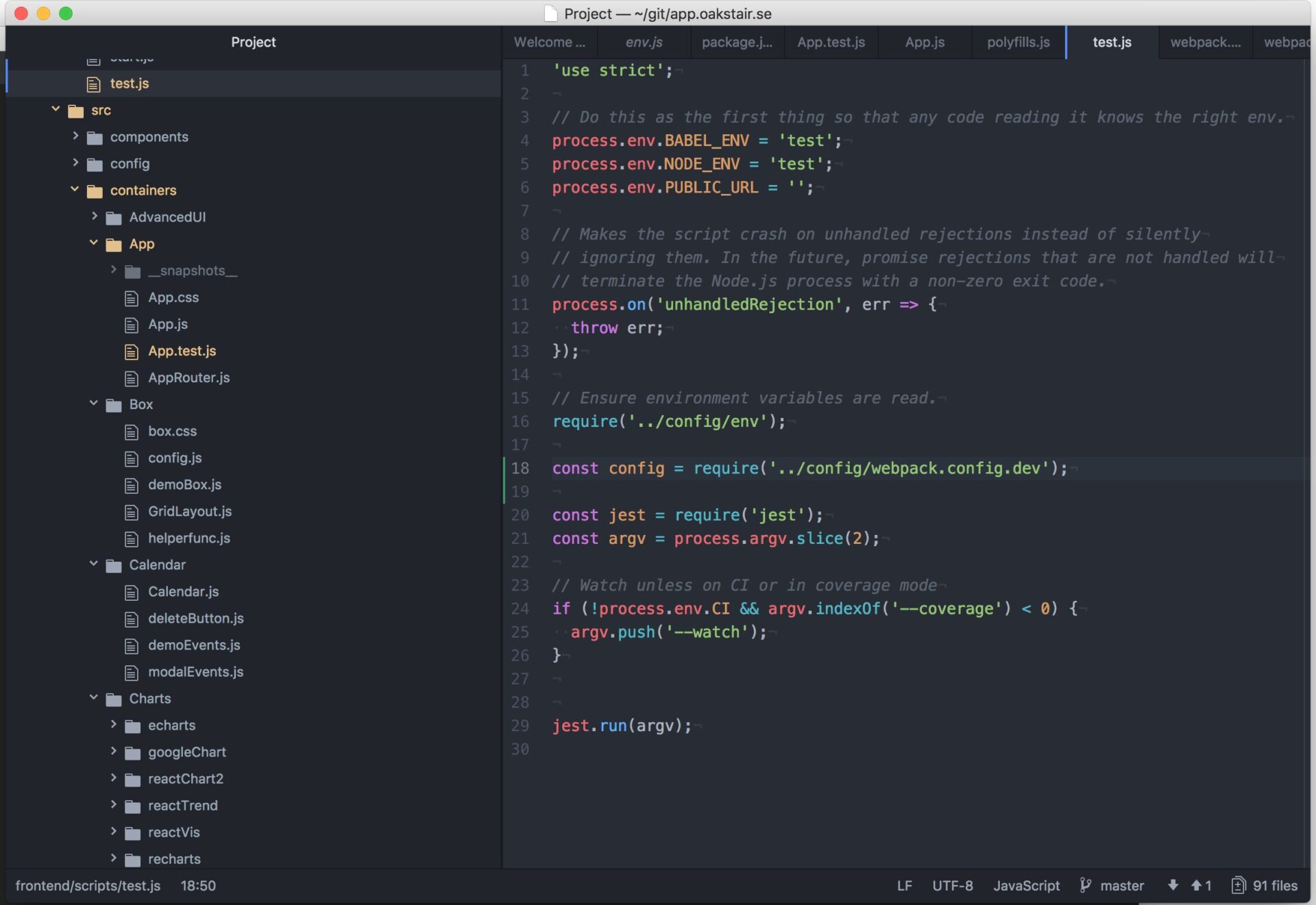Open demoEvents.js in the tree view
Screen dimensions: 1316x905
pos(194,645)
